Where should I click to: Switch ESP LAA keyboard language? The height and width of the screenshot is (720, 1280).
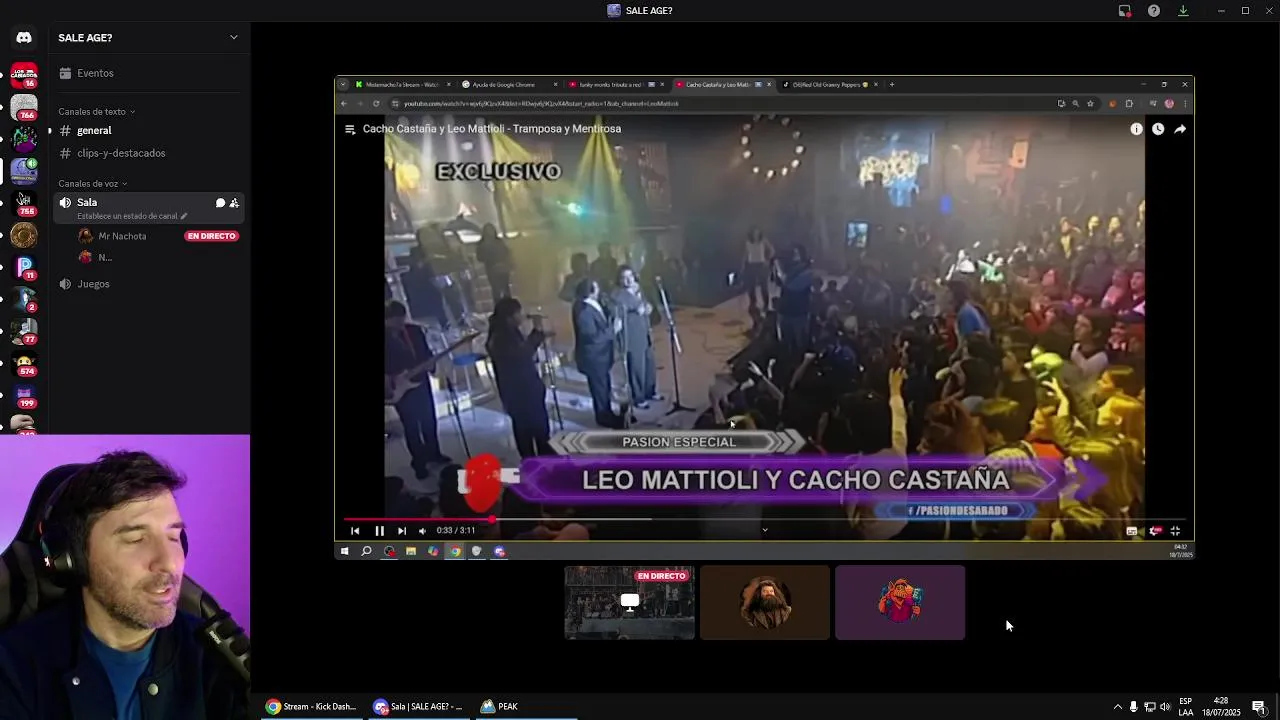[1186, 707]
